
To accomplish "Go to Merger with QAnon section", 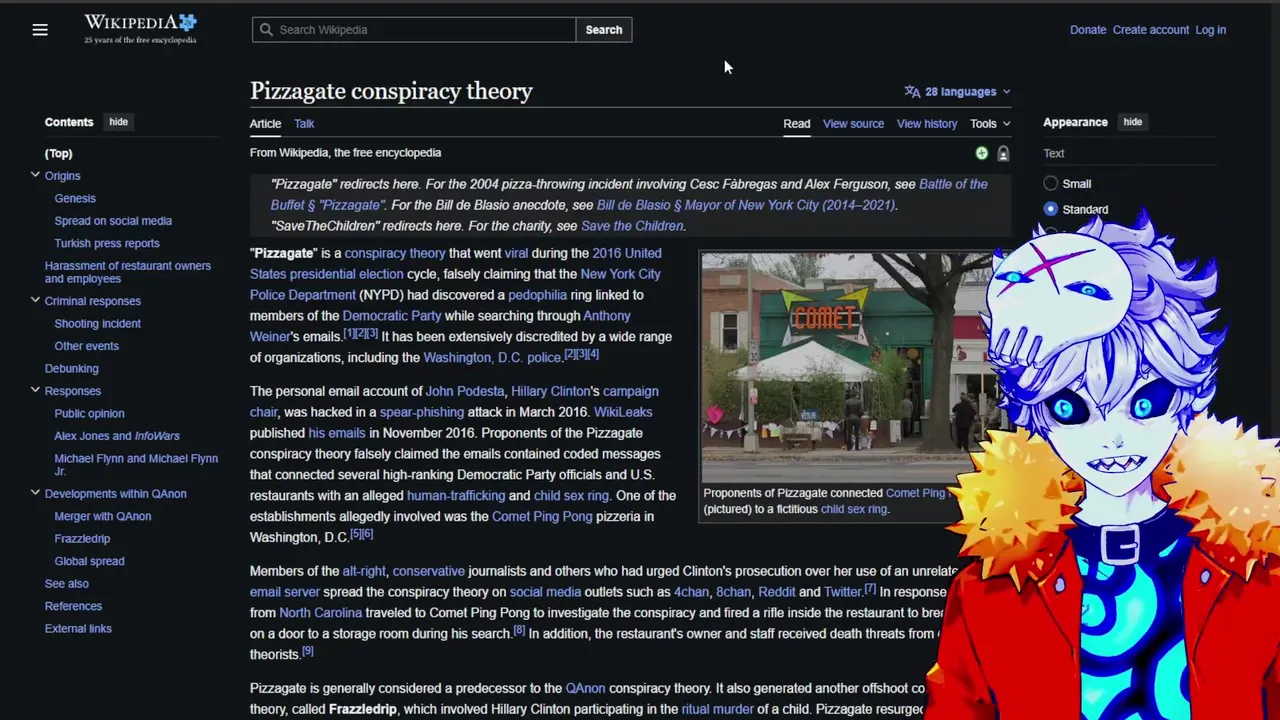I will point(103,517).
